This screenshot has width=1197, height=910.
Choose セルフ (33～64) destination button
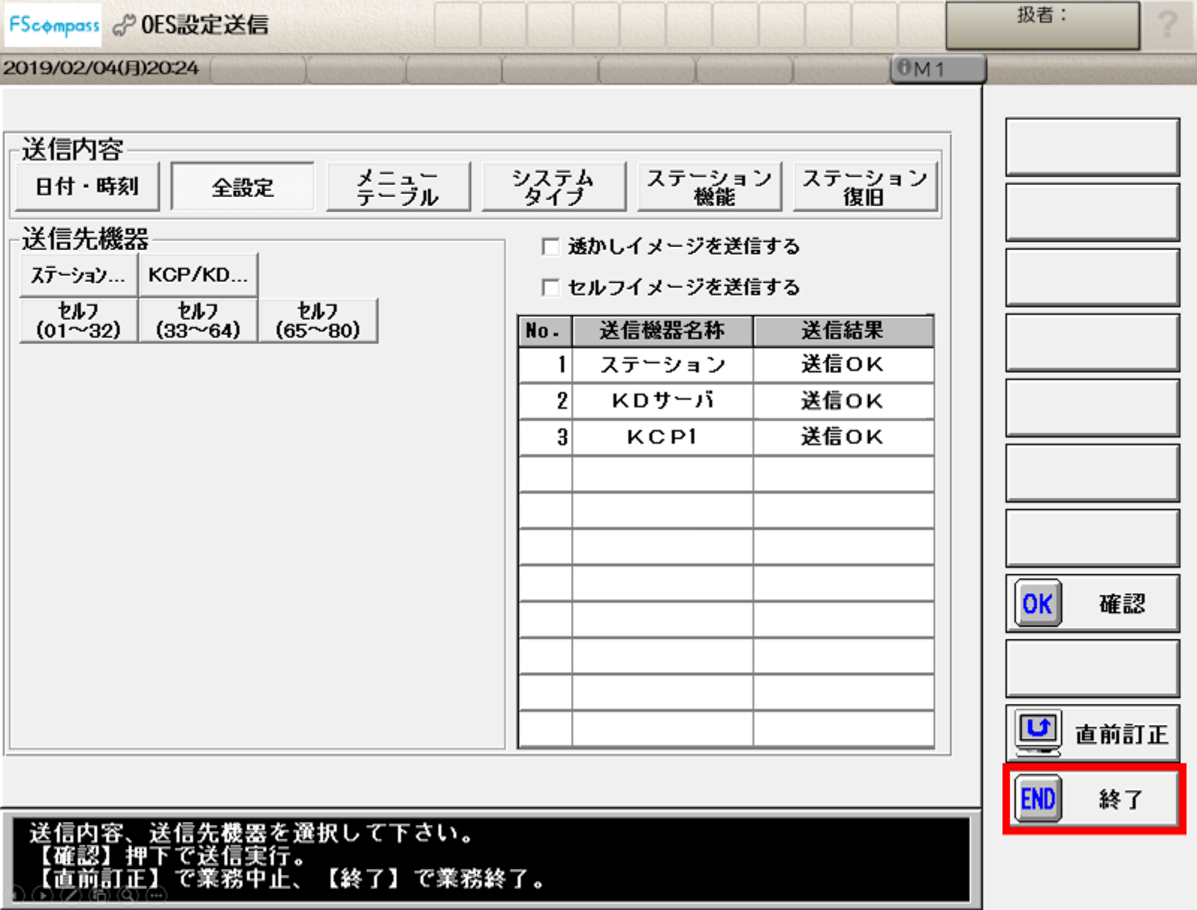198,320
